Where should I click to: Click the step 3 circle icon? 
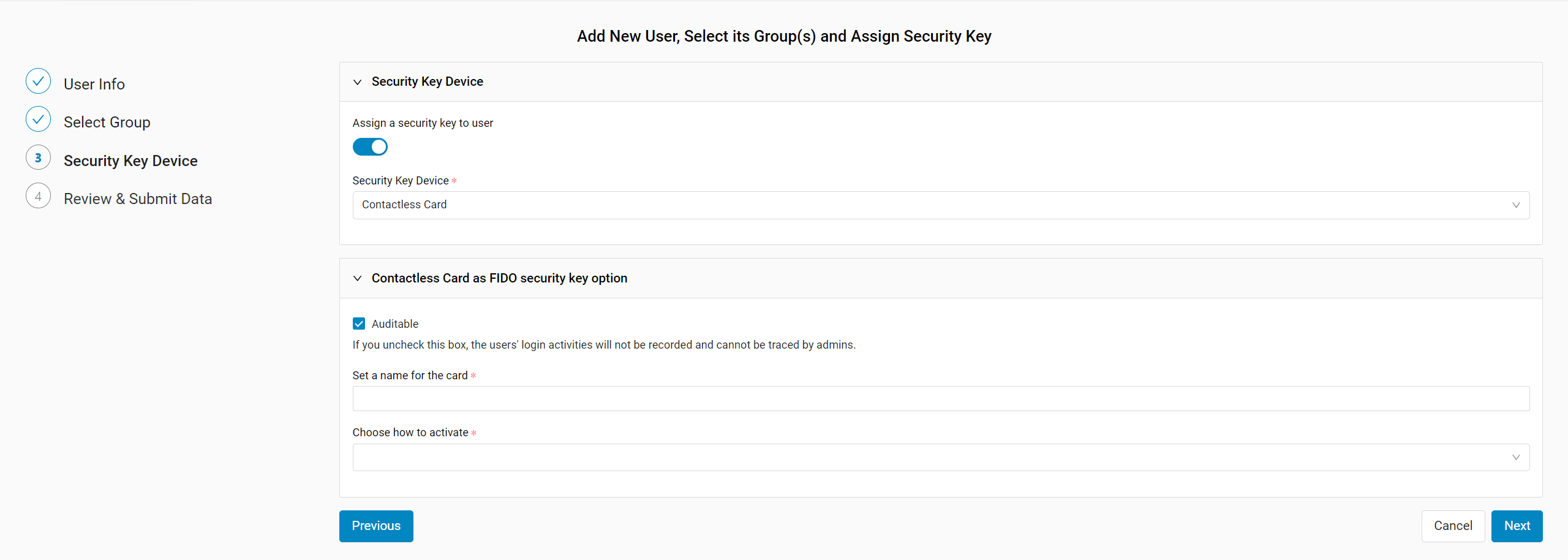pos(38,157)
